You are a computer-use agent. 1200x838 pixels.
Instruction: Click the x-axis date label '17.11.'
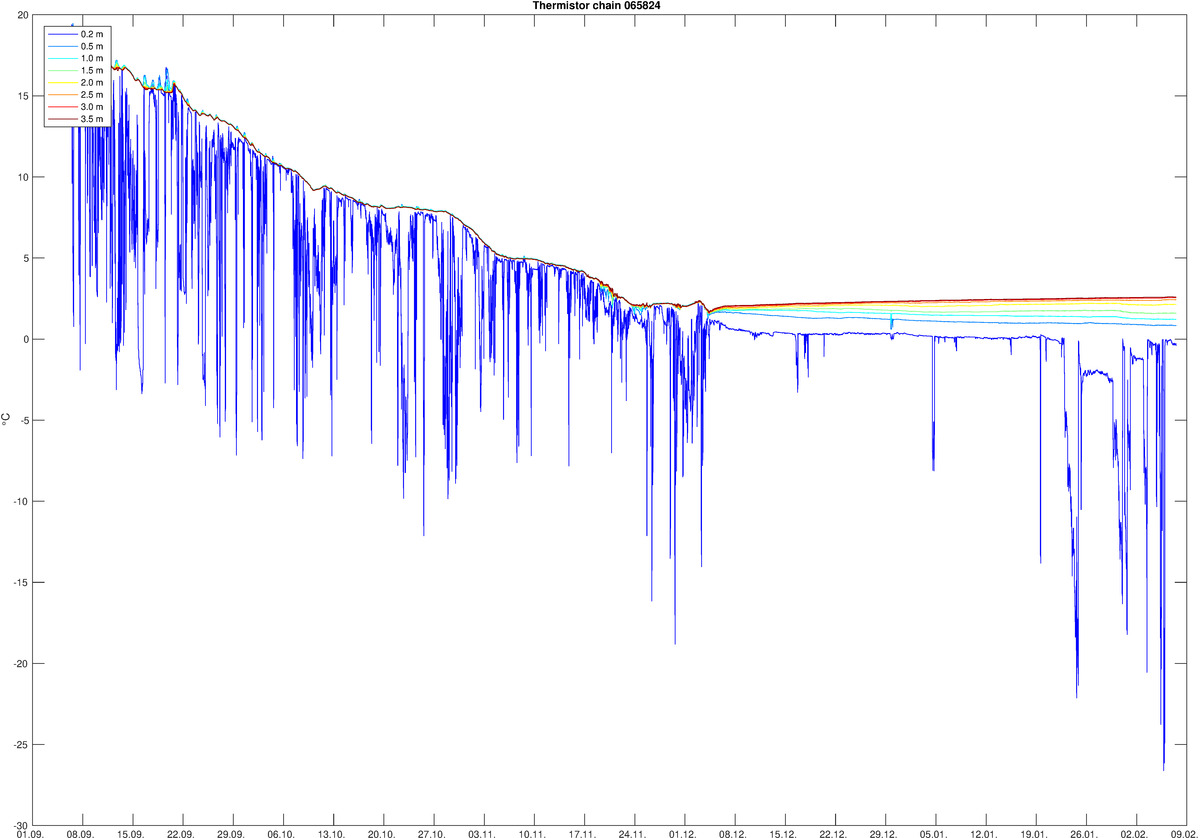(582, 833)
